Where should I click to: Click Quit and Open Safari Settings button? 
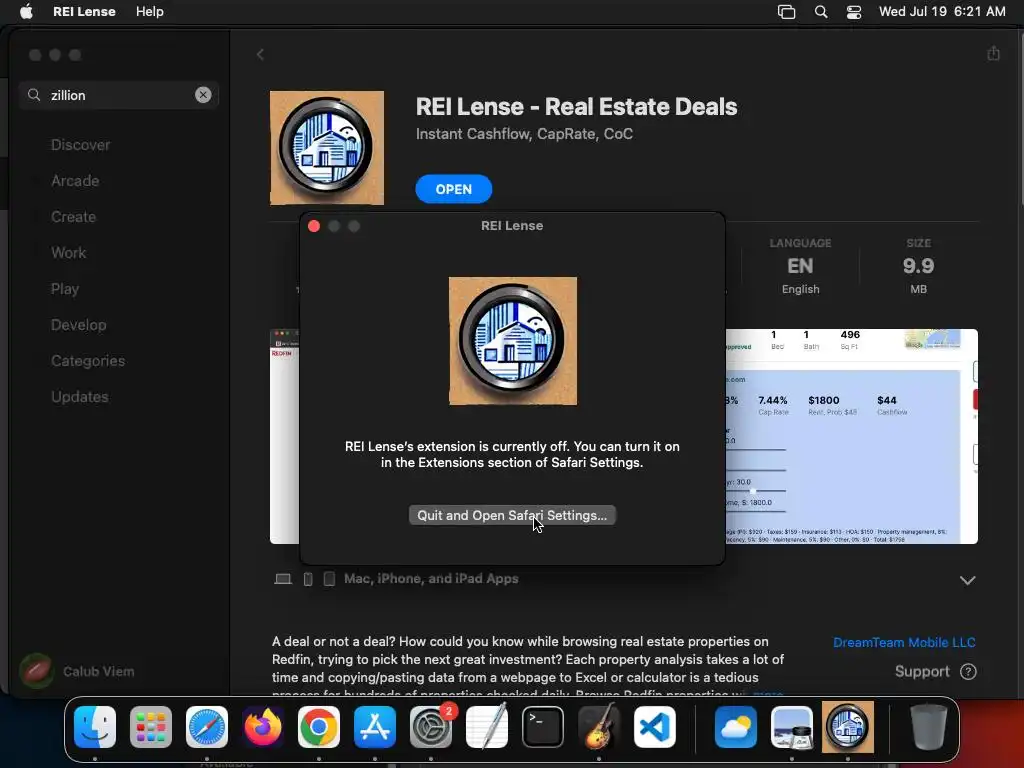pos(512,515)
